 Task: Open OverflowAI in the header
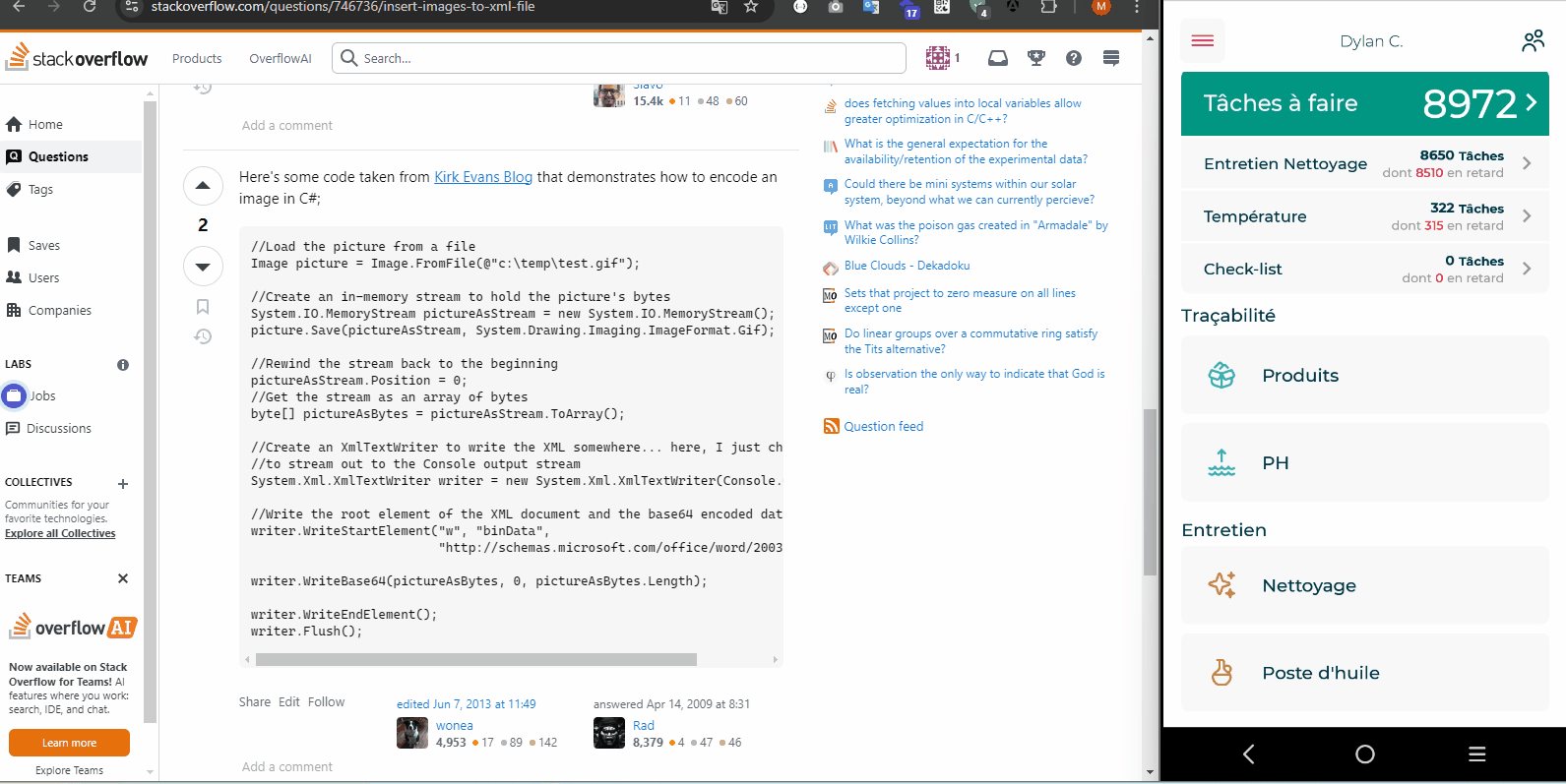tap(281, 58)
